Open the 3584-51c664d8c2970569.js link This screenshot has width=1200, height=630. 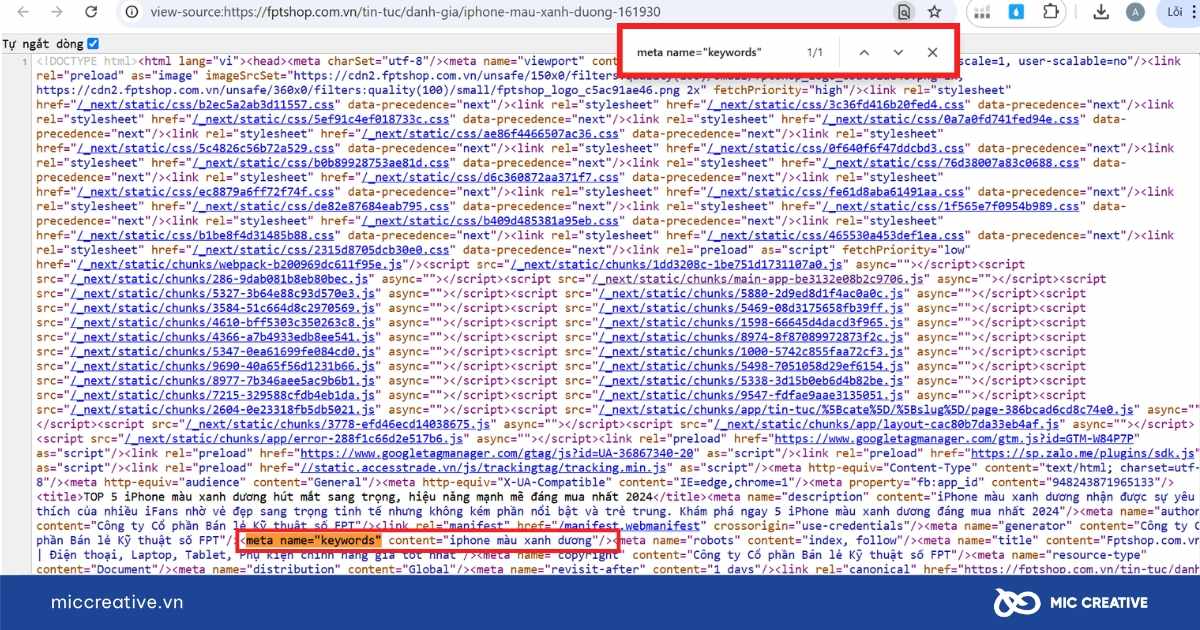(x=225, y=308)
